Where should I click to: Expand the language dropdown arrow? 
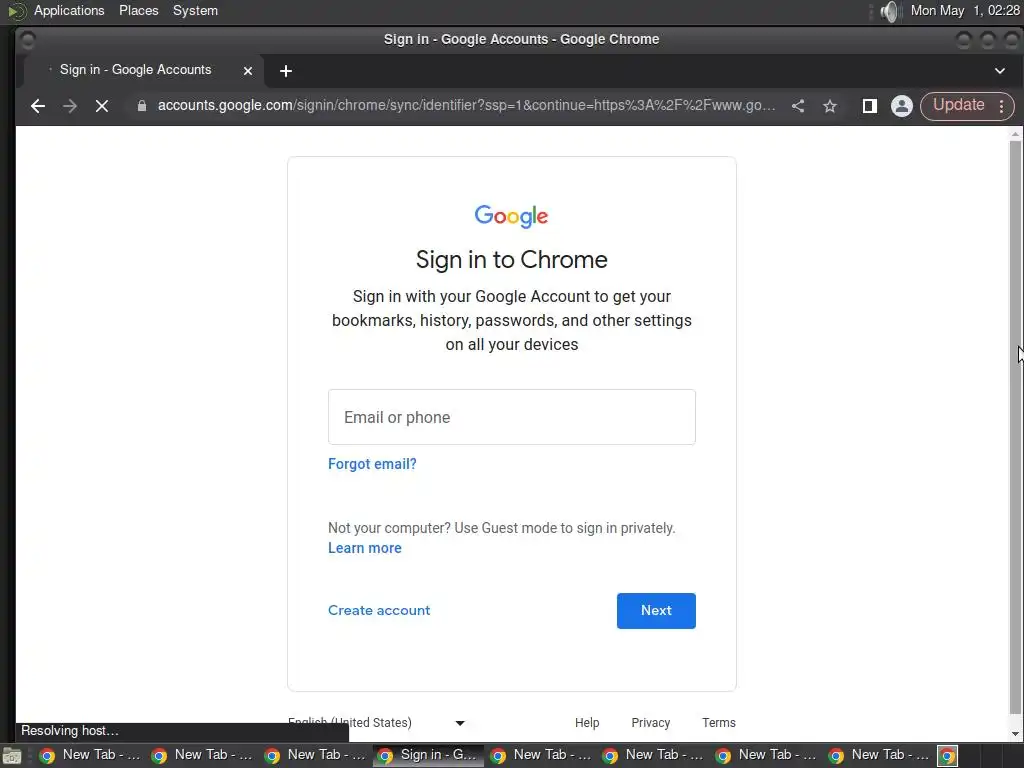tap(460, 723)
